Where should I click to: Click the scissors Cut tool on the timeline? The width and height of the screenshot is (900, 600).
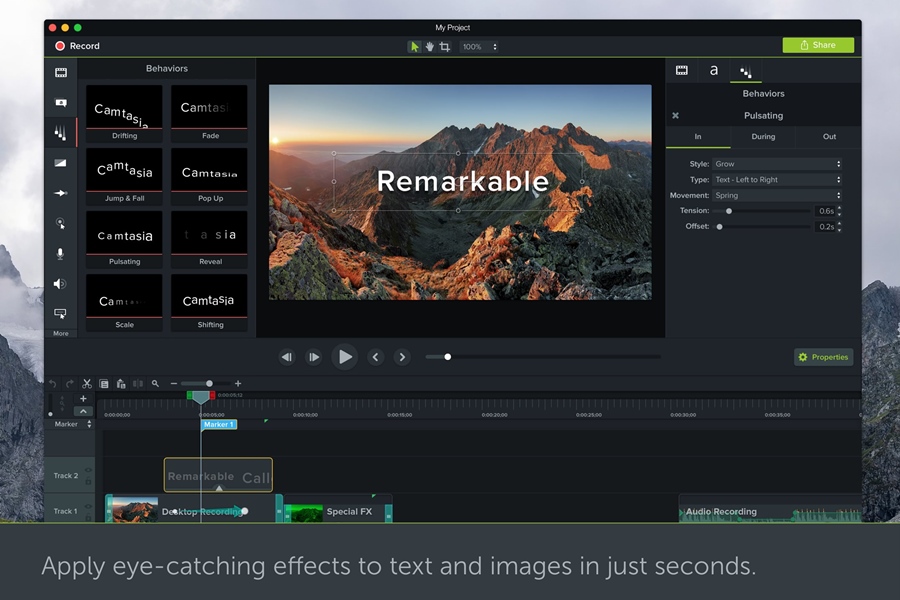click(87, 383)
